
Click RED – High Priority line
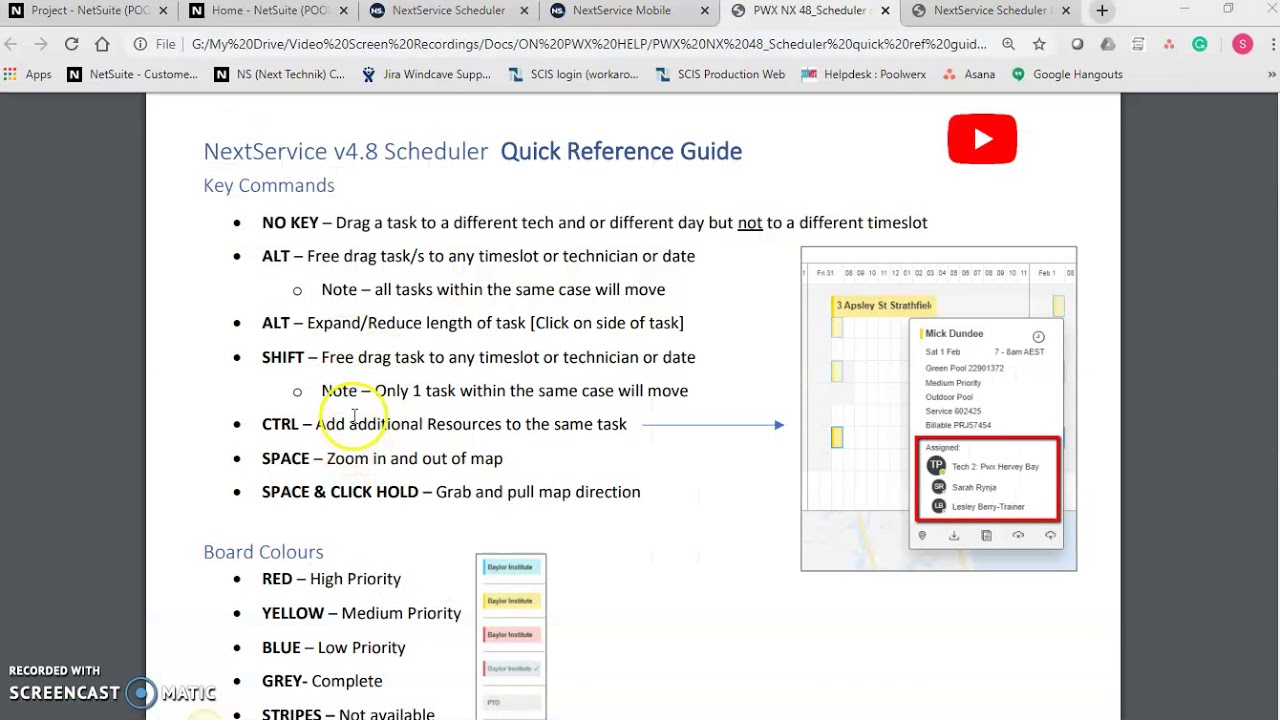[x=331, y=579]
